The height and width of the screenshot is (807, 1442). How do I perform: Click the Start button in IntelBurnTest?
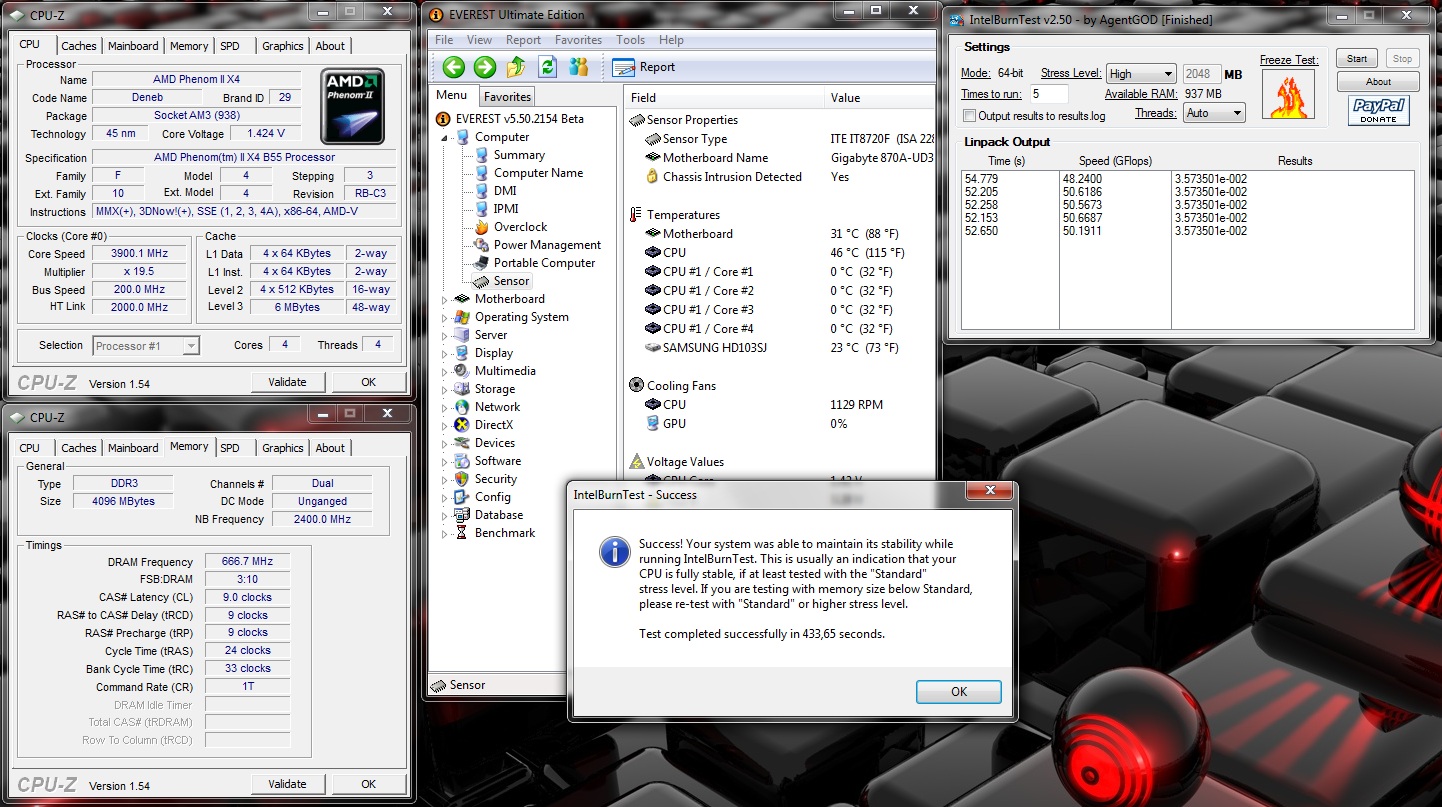1357,59
